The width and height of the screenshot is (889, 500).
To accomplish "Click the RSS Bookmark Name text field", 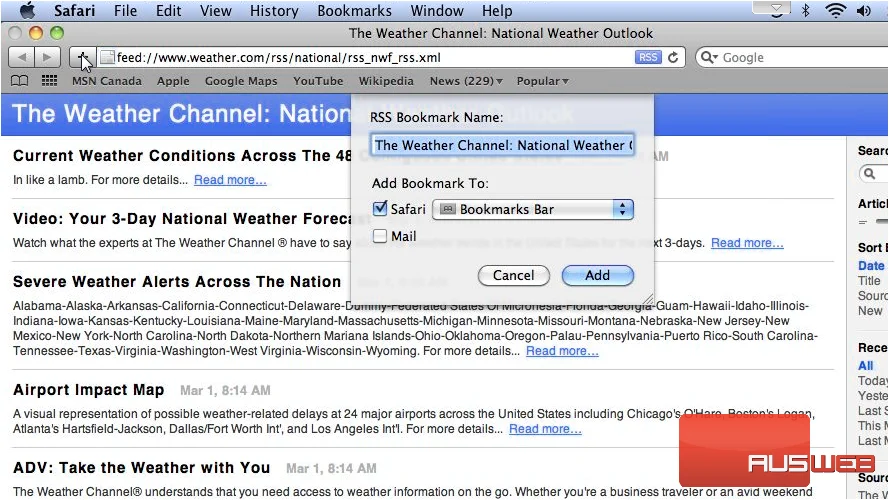I will coord(502,145).
